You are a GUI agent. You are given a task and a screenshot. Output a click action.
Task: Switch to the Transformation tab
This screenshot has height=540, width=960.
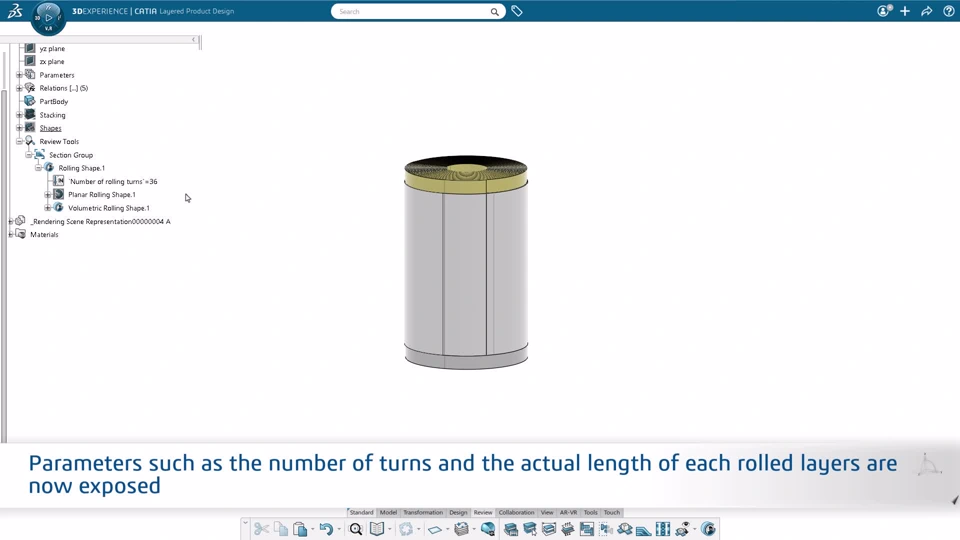click(x=423, y=512)
